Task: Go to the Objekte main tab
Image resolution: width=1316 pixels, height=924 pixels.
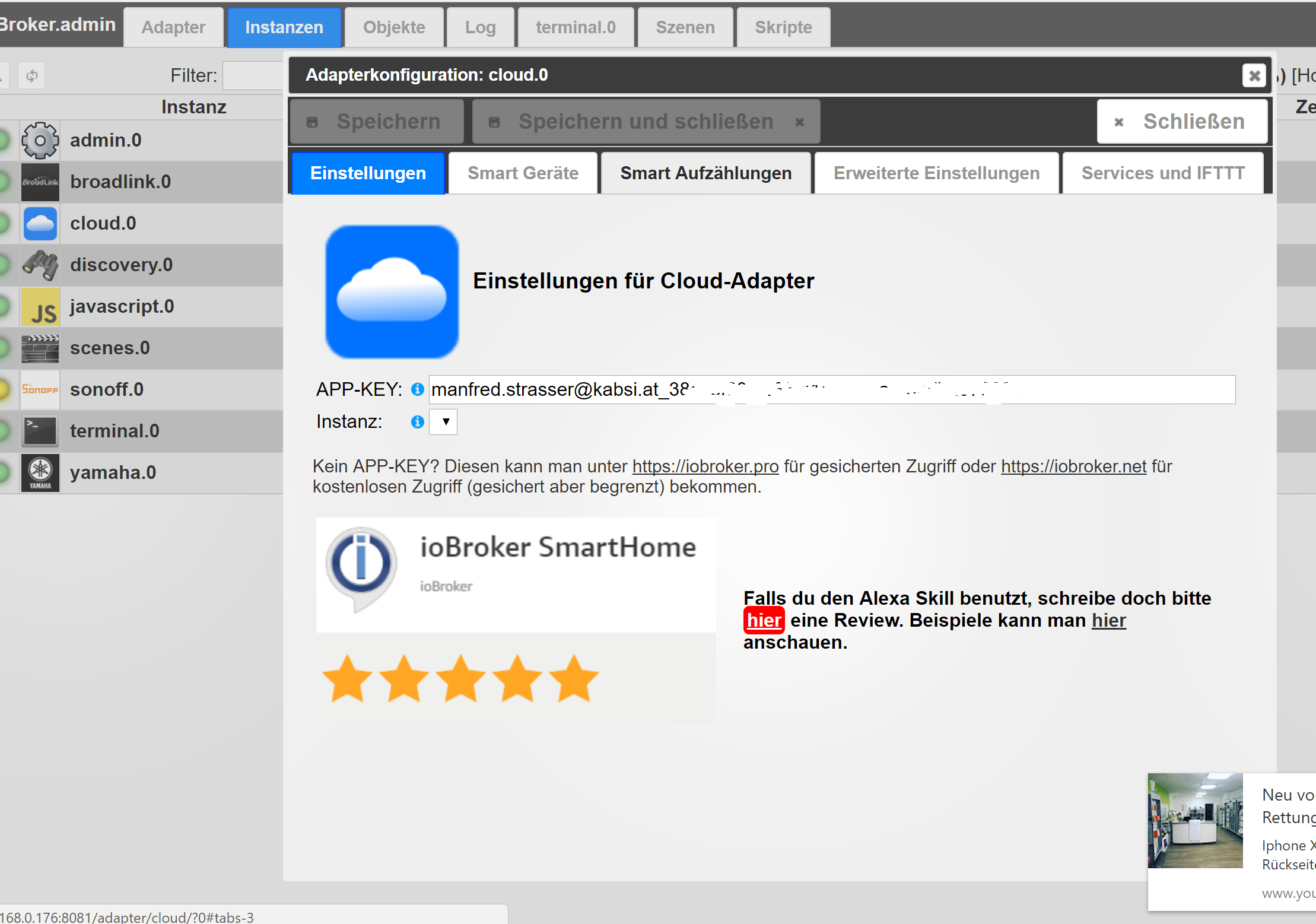Action: click(394, 27)
